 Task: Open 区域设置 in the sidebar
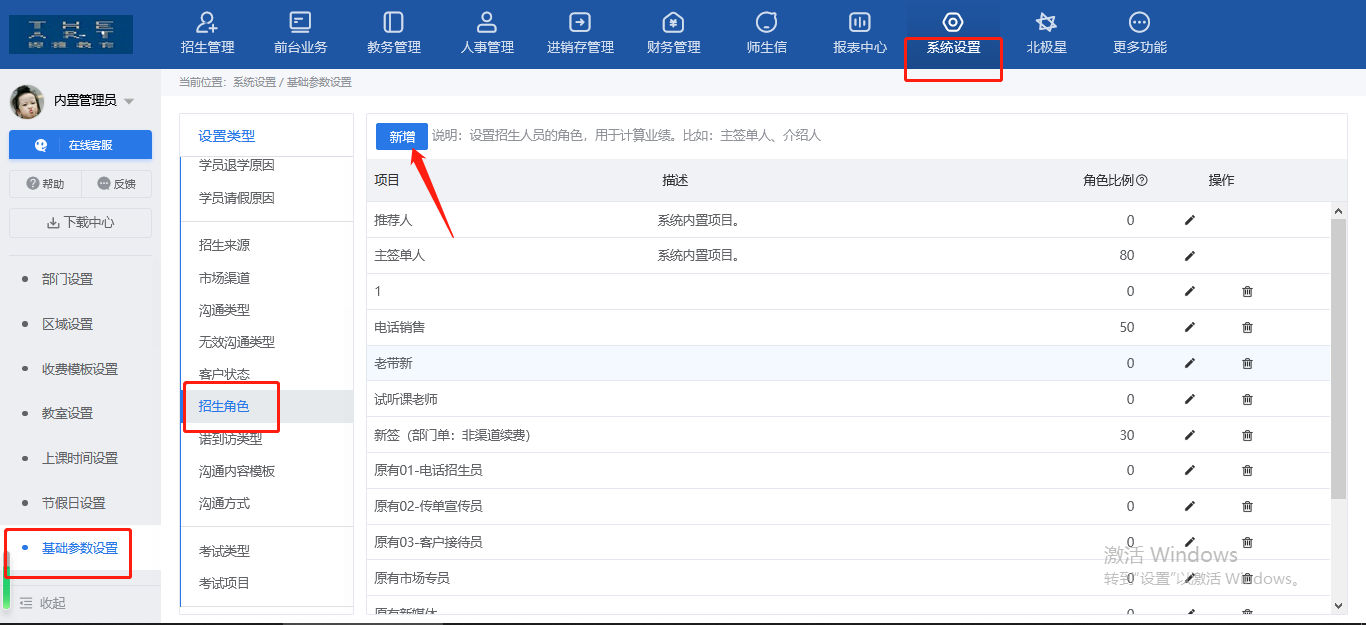67,324
